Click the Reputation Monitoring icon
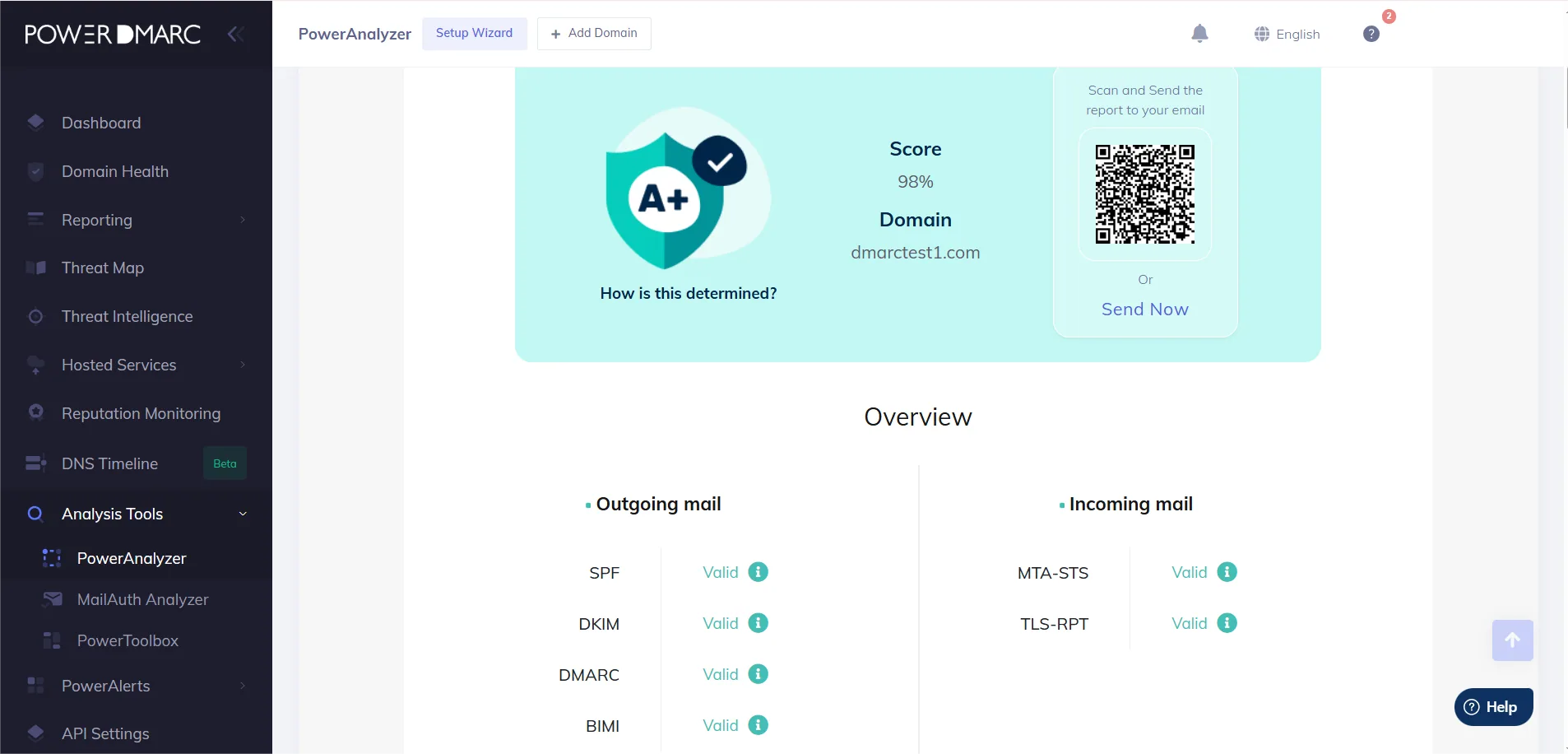 (35, 412)
